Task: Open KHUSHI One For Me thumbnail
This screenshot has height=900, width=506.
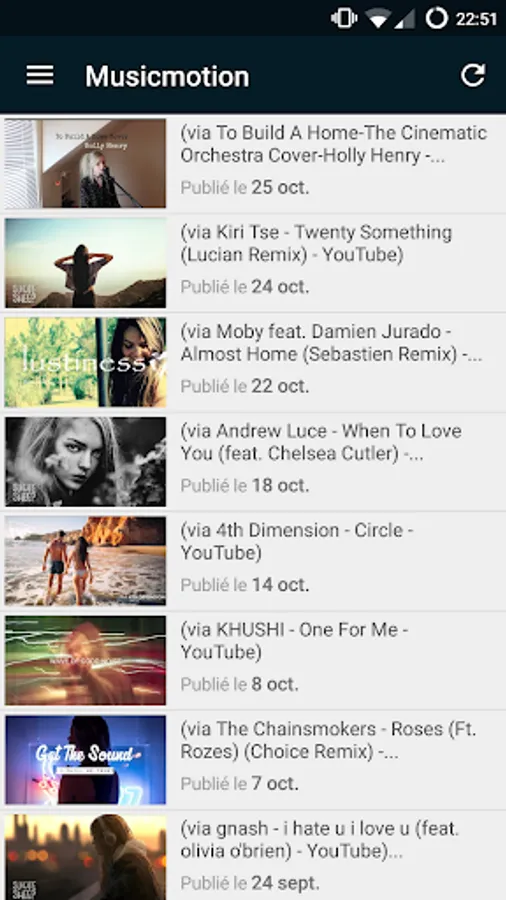Action: (85, 660)
